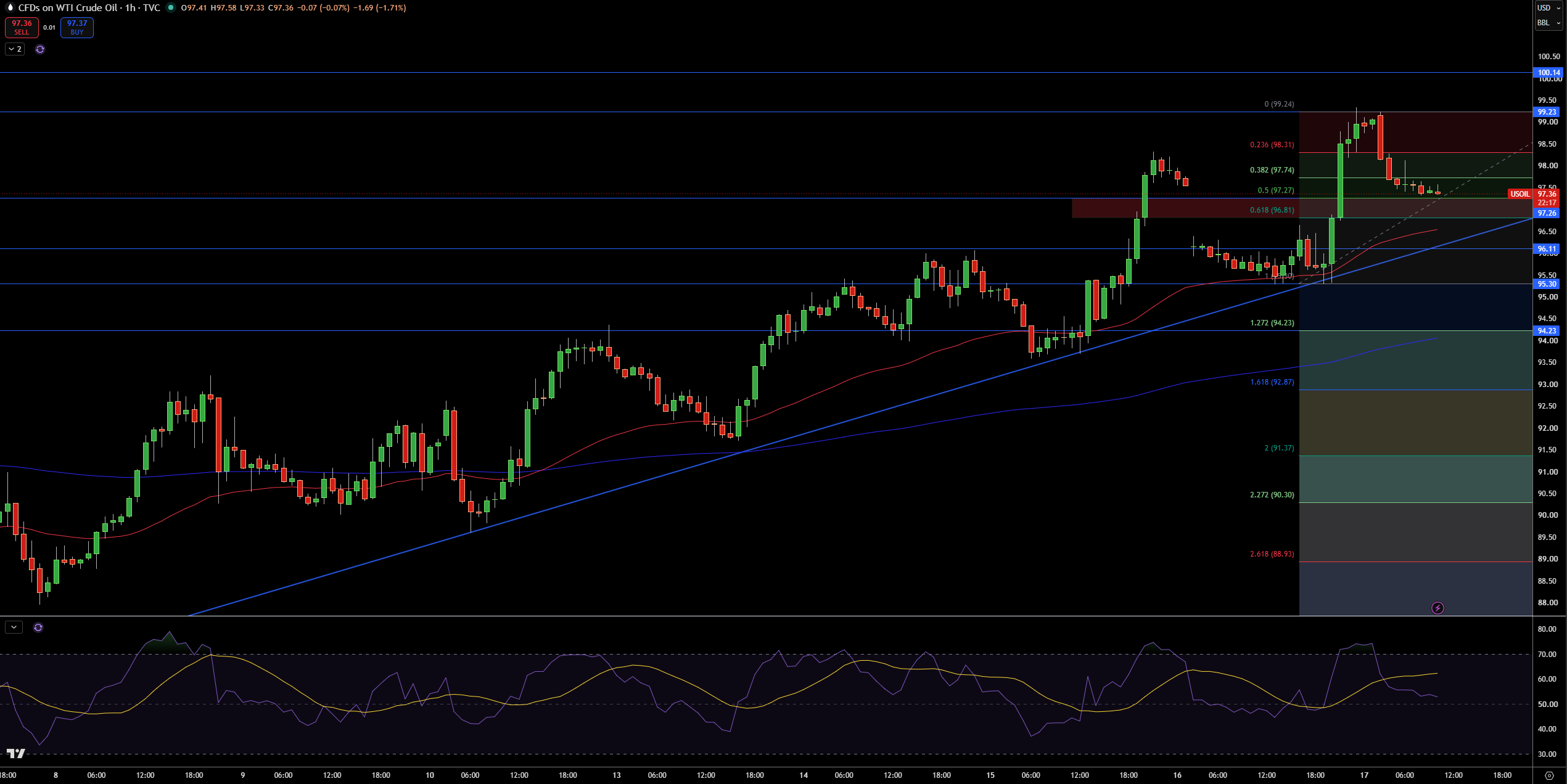Click the Fibonacci 0.236 (98.31) level label
The width and height of the screenshot is (1567, 784).
(x=1272, y=145)
